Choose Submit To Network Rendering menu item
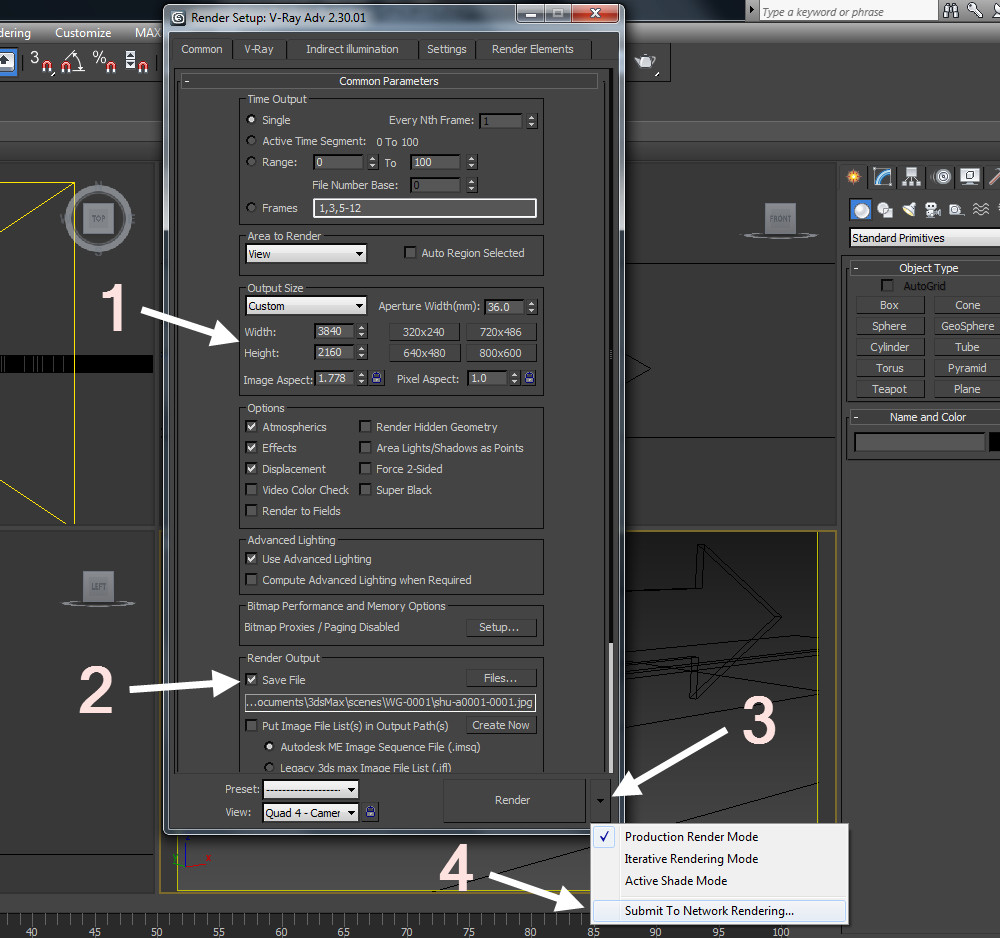The height and width of the screenshot is (938, 1000). point(709,911)
